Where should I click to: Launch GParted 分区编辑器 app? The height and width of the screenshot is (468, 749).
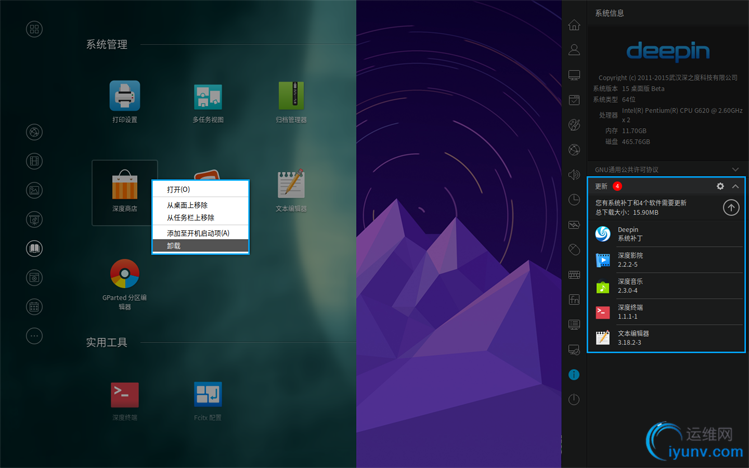point(125,274)
